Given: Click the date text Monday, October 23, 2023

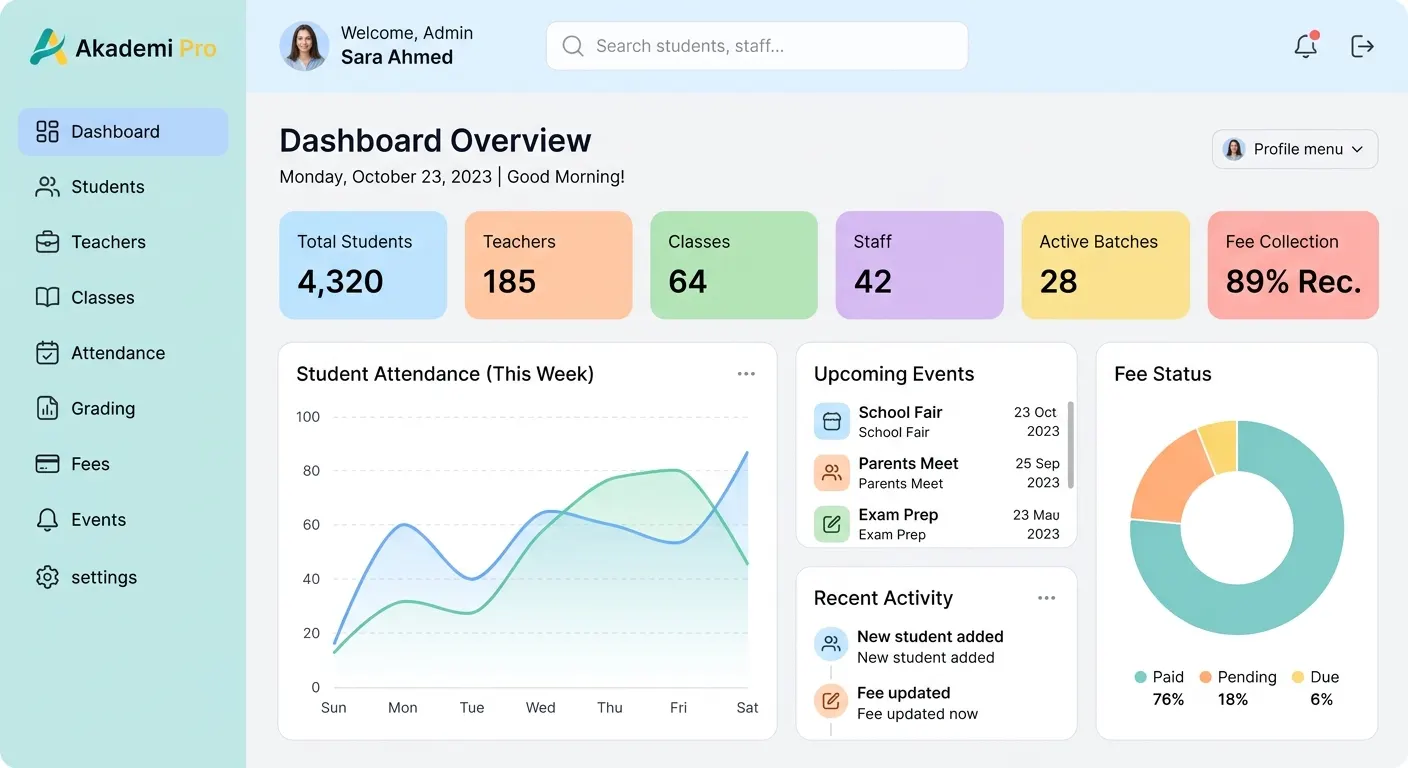Looking at the screenshot, I should pos(386,177).
